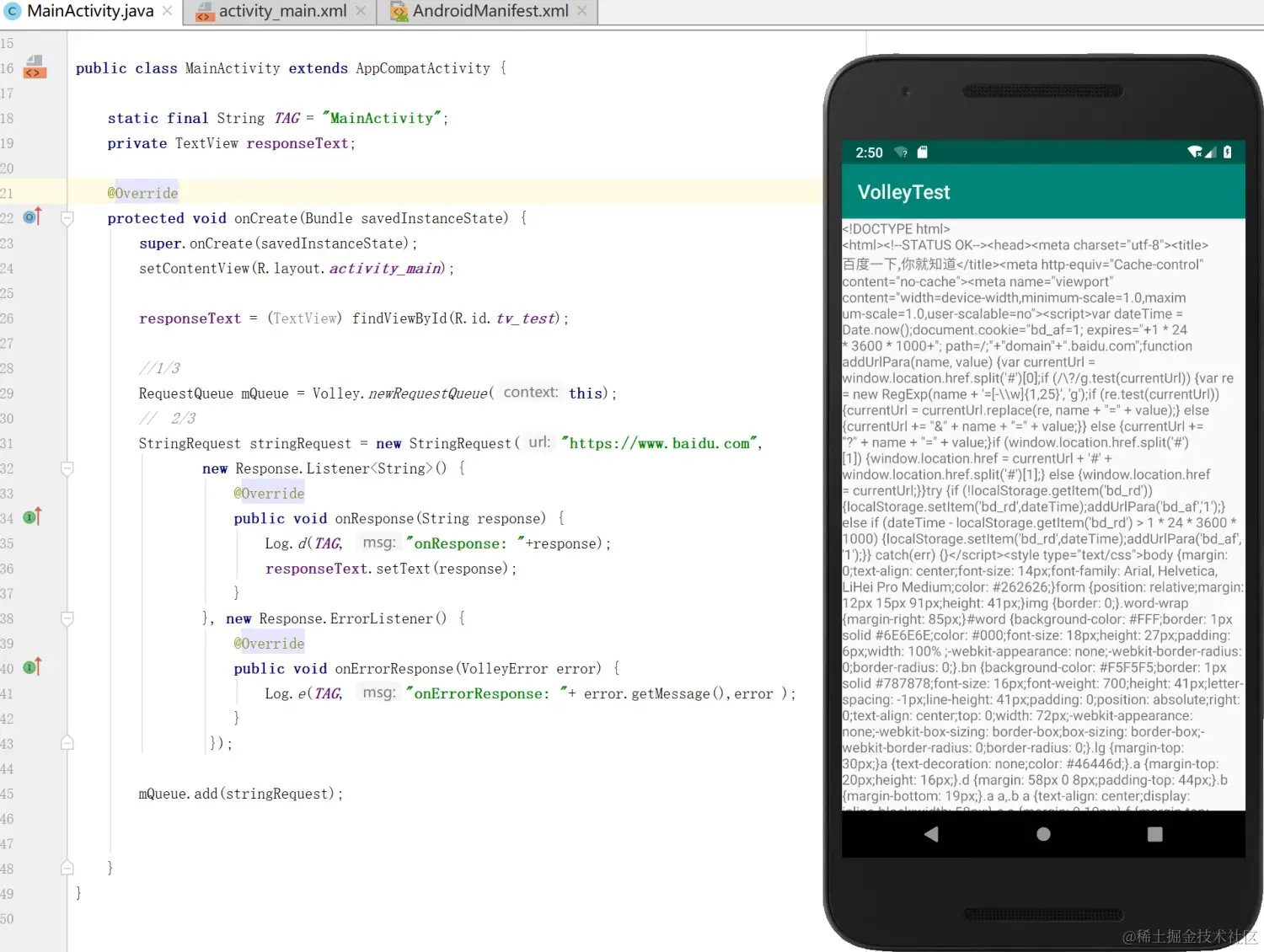Click the signal strength icon in emulator
The width and height of the screenshot is (1264, 952).
point(1210,152)
